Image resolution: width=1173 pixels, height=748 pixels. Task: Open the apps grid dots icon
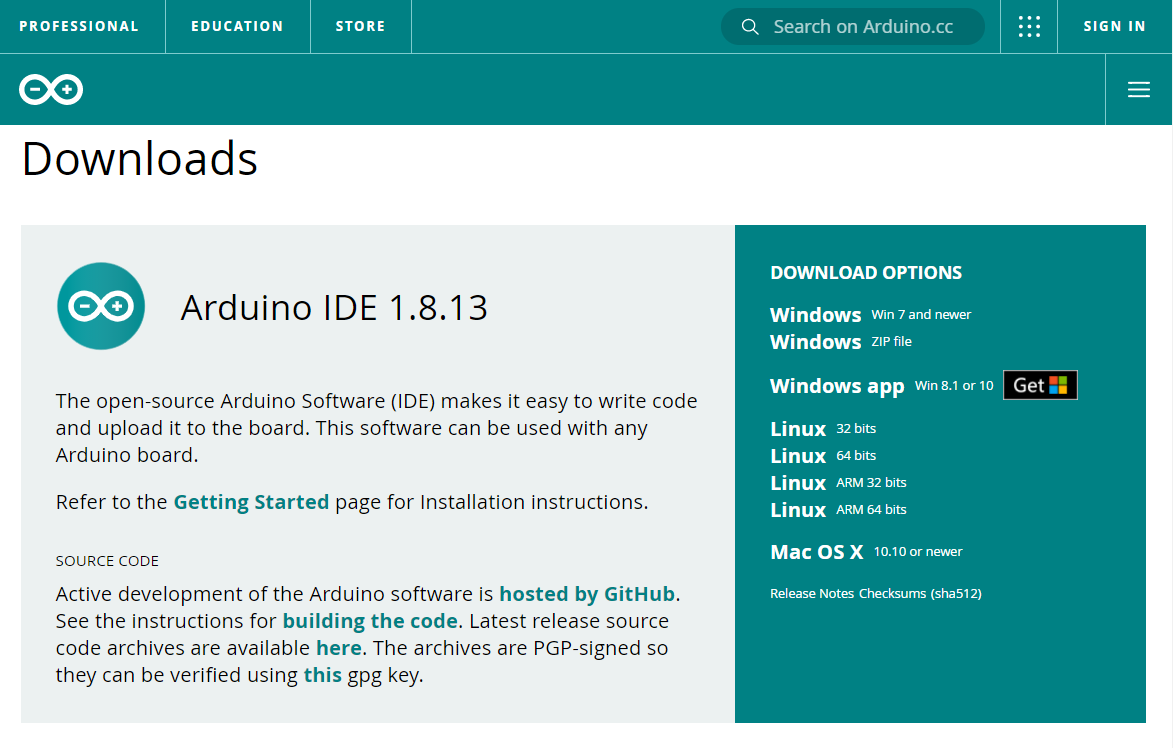click(x=1029, y=27)
